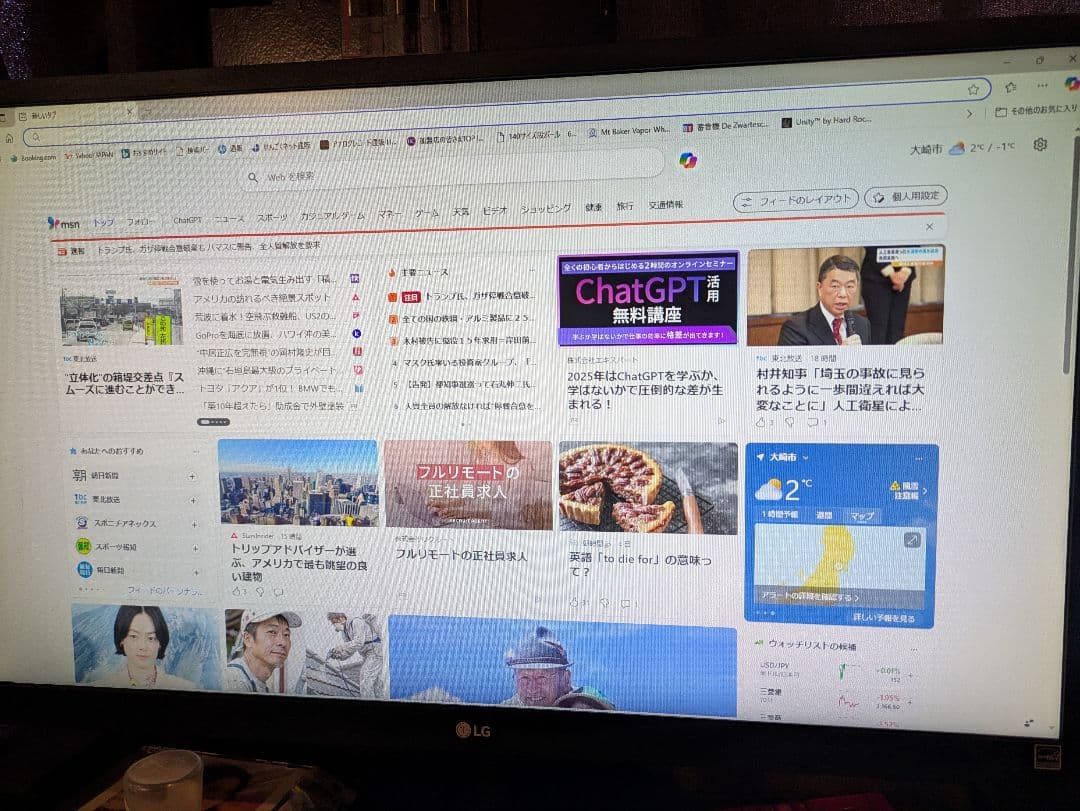
Task: Open the 大崎市 location dropdown in the weather card
Action: 805,458
